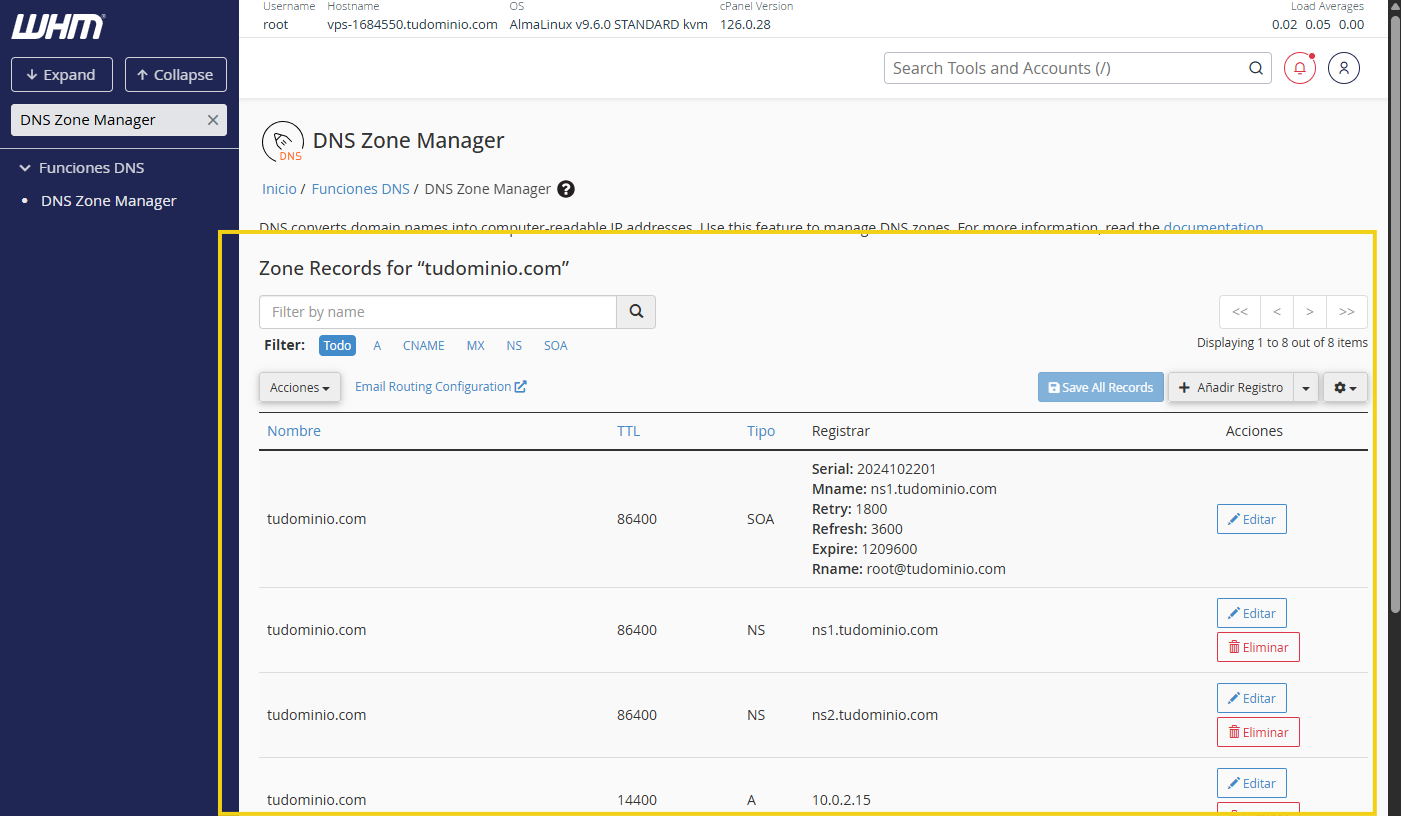
Task: Switch to the Todo filter tab
Action: pos(337,345)
